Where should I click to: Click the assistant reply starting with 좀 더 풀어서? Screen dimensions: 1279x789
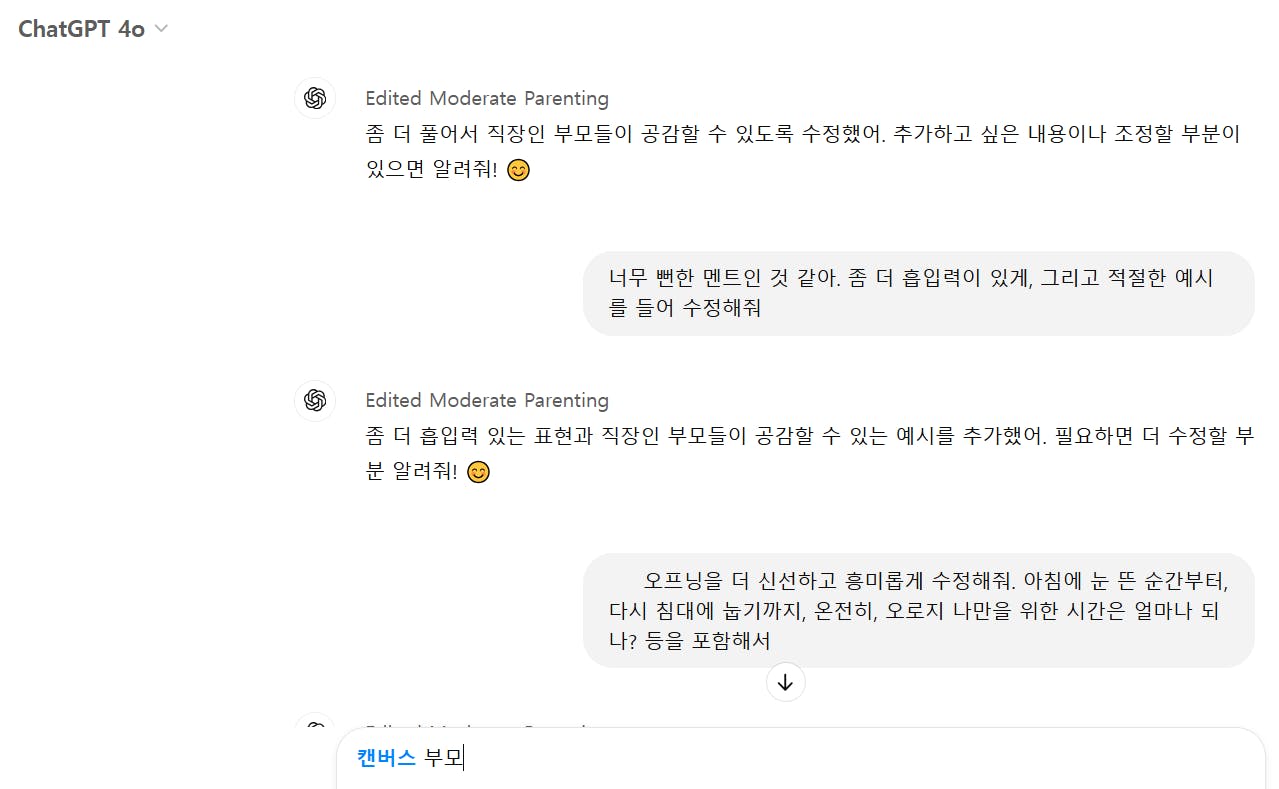coord(802,134)
